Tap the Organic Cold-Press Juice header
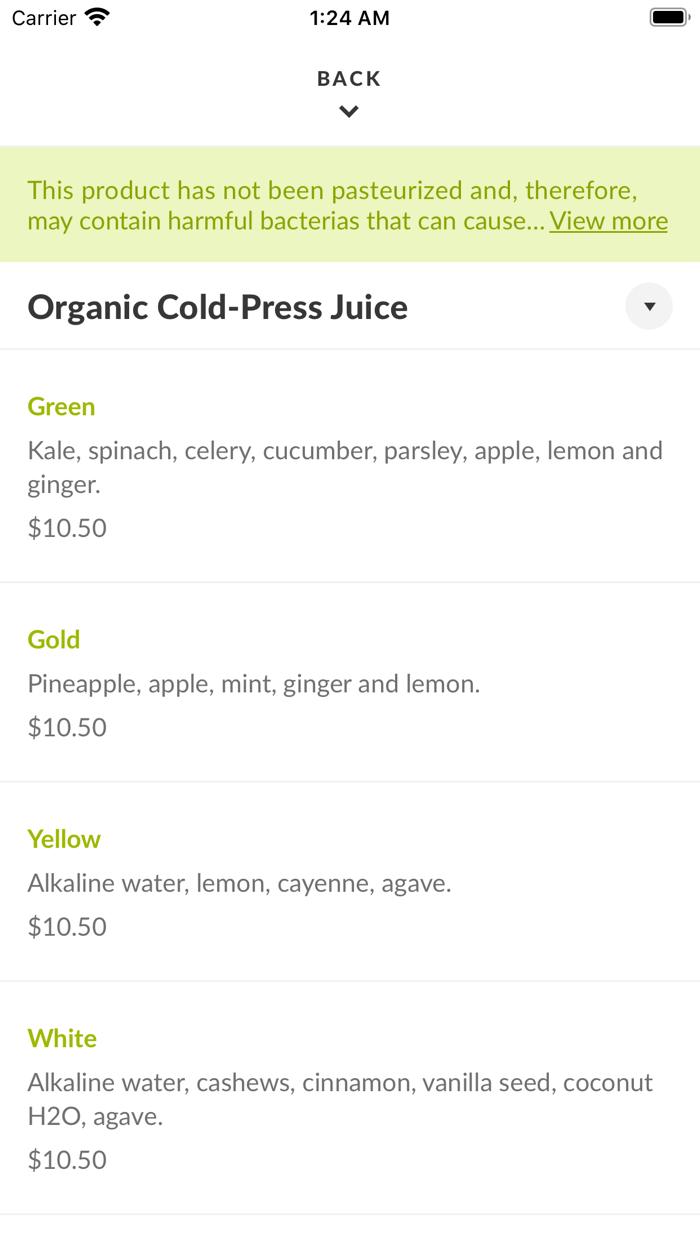This screenshot has height=1244, width=700. [x=218, y=306]
